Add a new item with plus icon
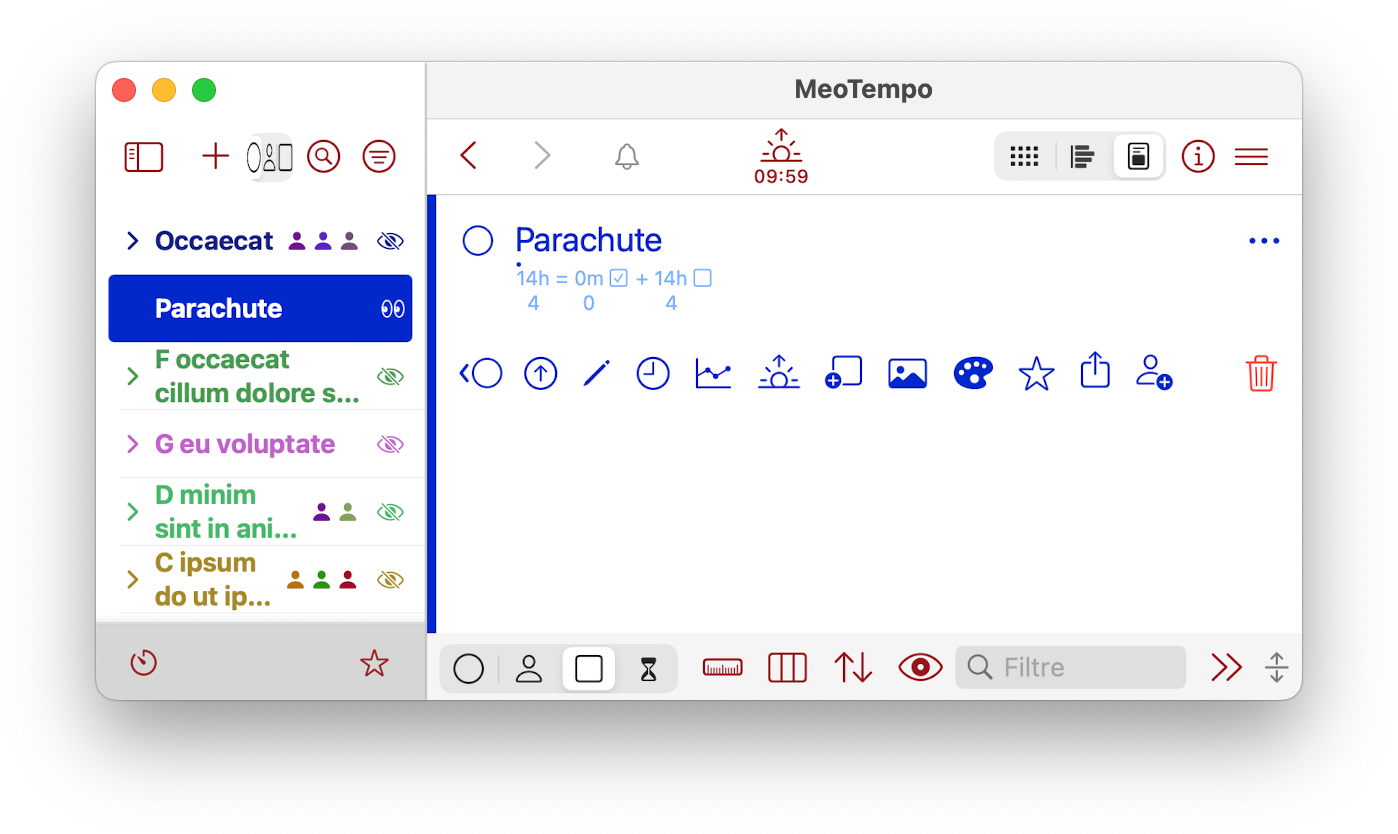 click(x=215, y=157)
